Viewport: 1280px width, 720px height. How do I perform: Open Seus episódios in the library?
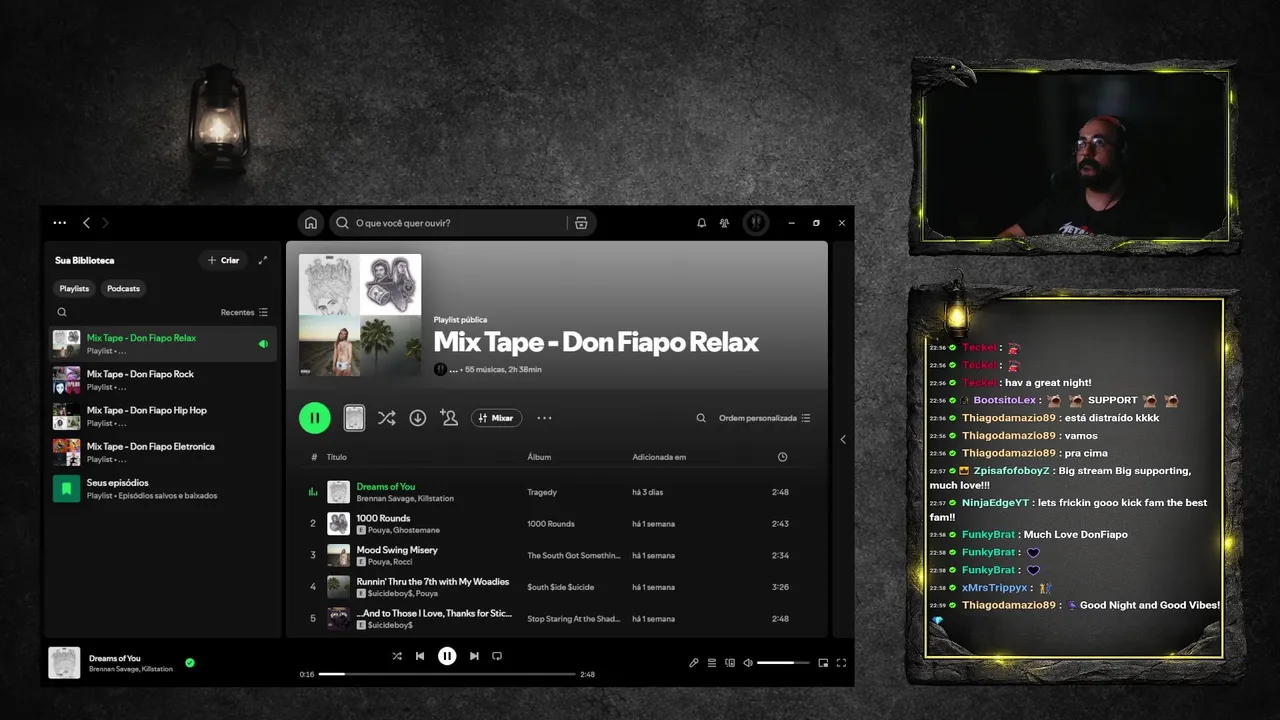pos(163,488)
